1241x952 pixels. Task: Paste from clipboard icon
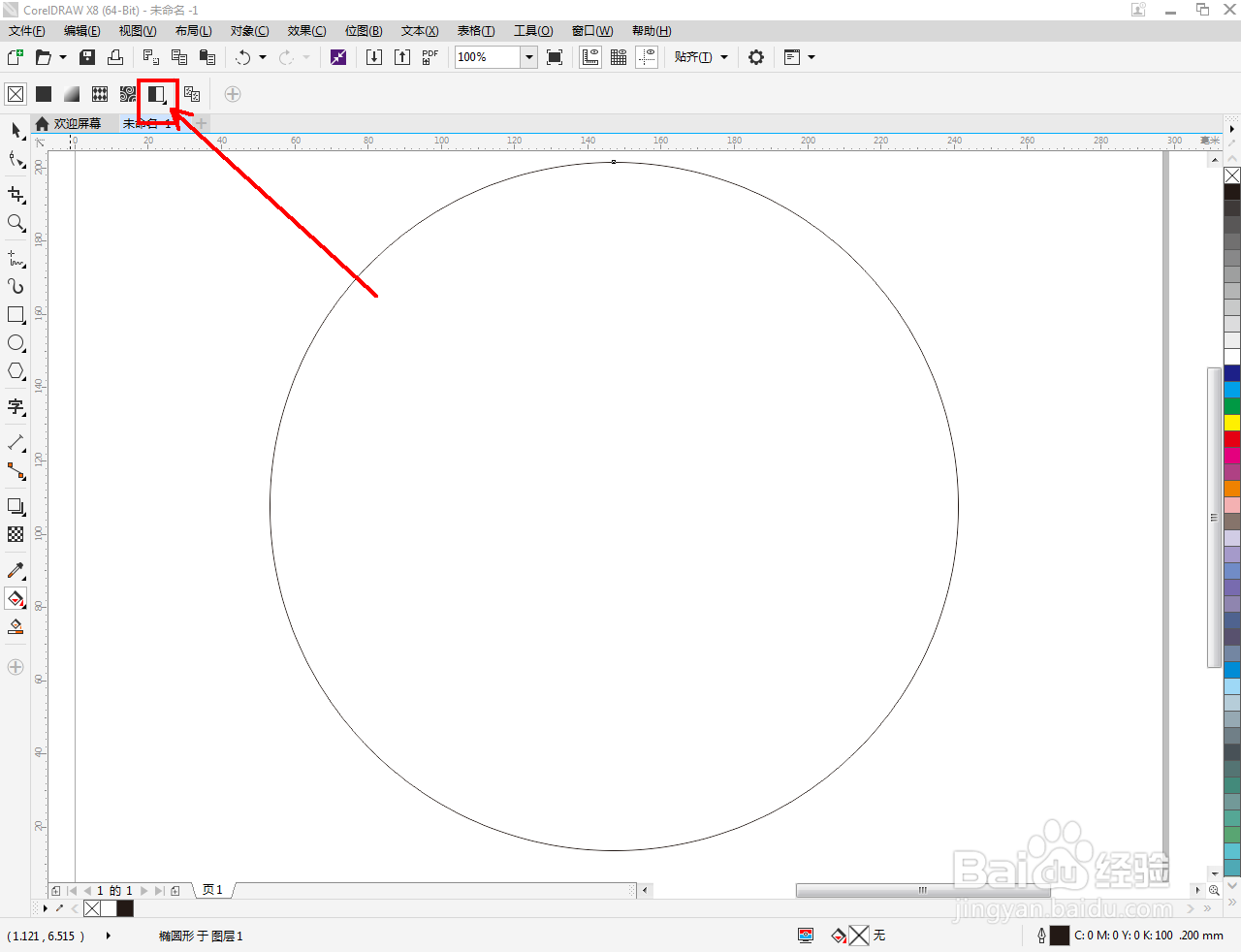[x=207, y=57]
